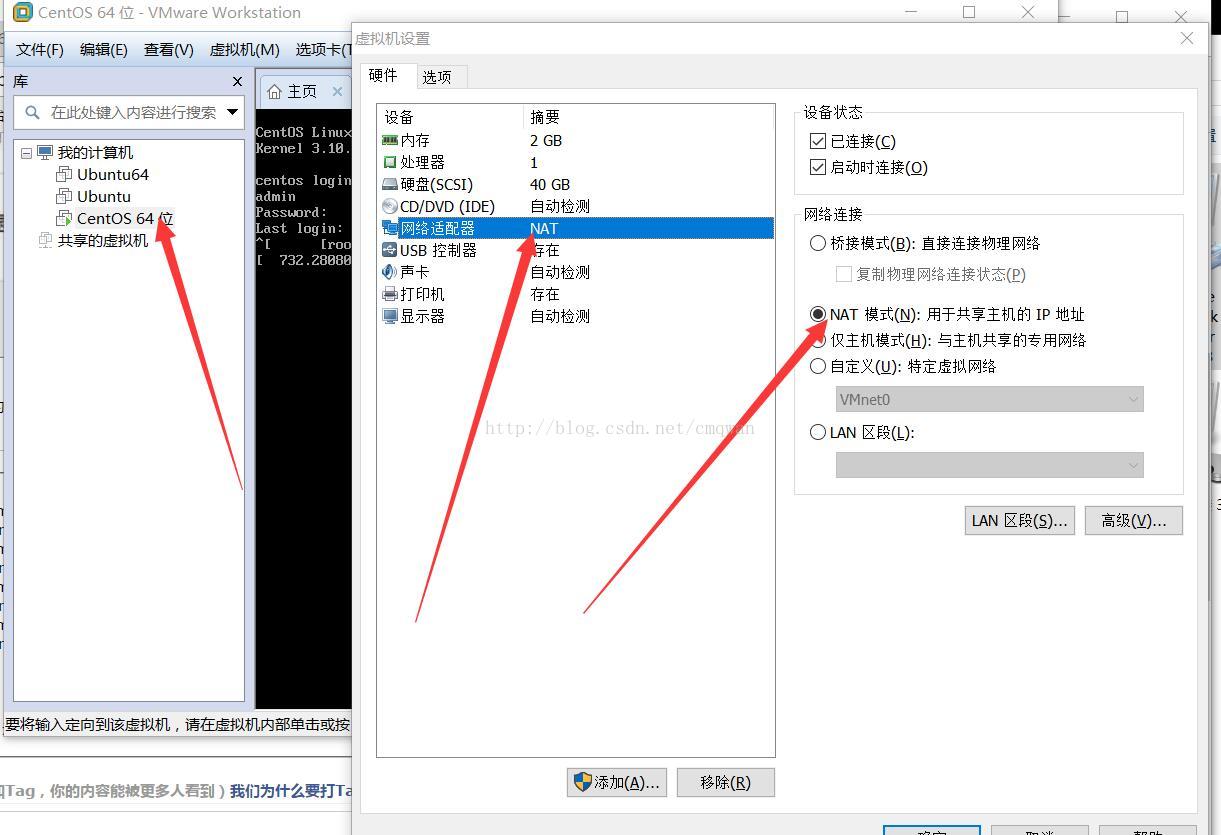Select LAN 区段(L) radio button
This screenshot has width=1221, height=835.
pyautogui.click(x=818, y=432)
